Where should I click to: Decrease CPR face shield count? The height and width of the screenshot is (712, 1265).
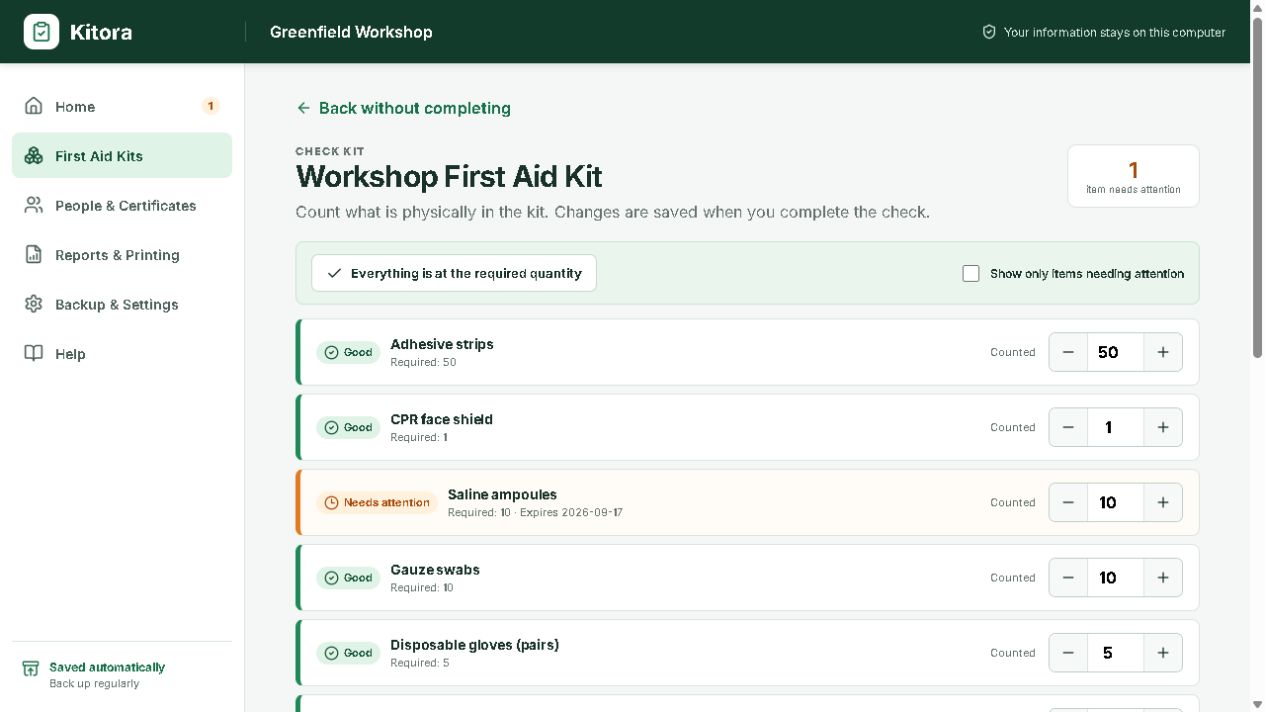(x=1068, y=427)
